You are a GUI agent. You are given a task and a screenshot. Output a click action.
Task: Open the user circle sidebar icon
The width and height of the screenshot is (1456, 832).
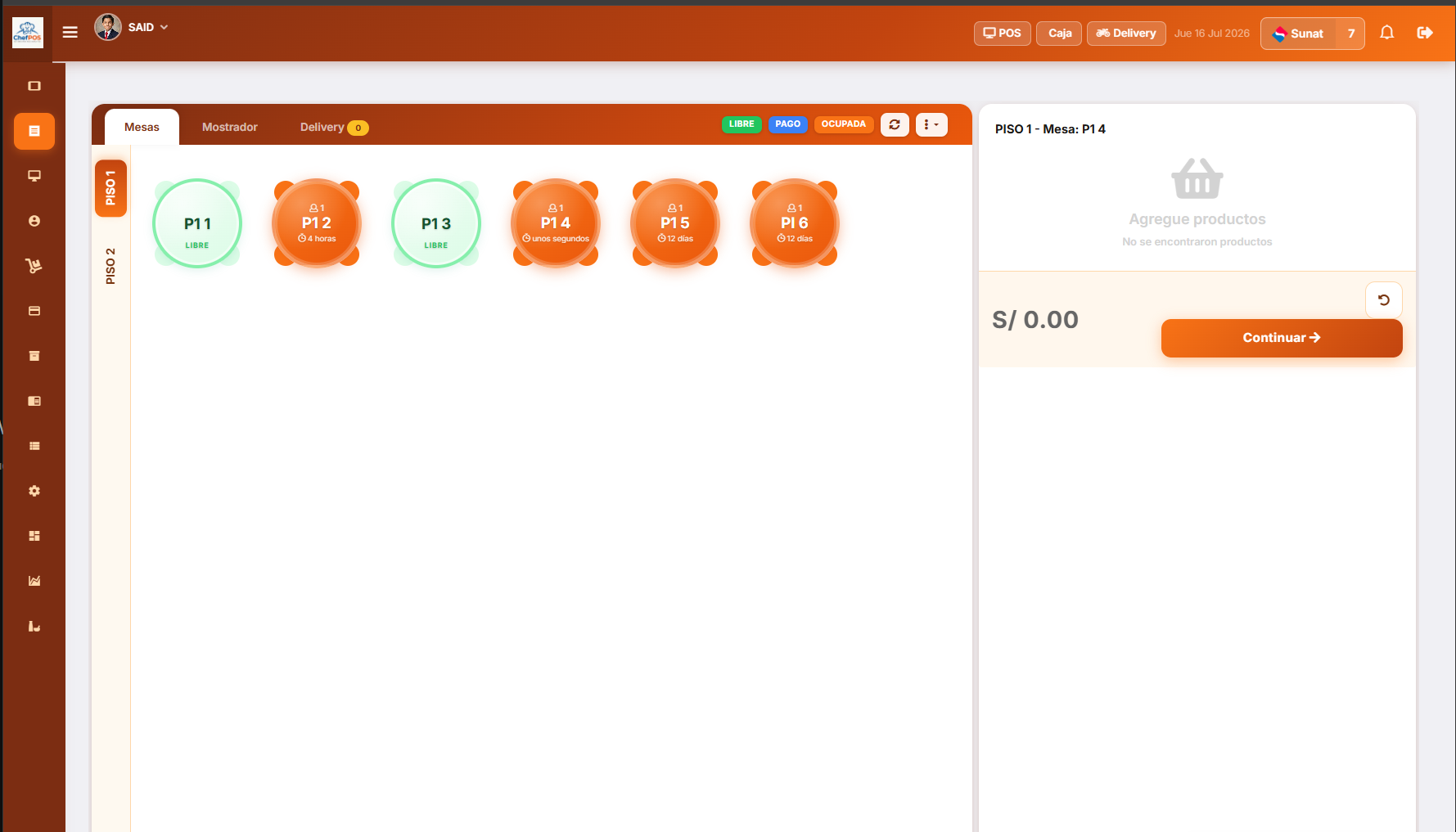point(34,221)
